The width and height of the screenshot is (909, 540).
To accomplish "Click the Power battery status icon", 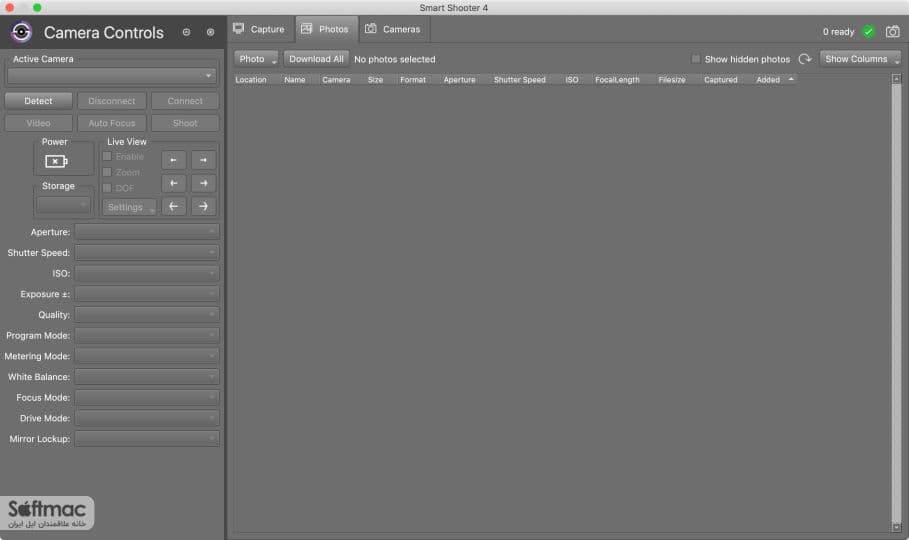I will [56, 161].
